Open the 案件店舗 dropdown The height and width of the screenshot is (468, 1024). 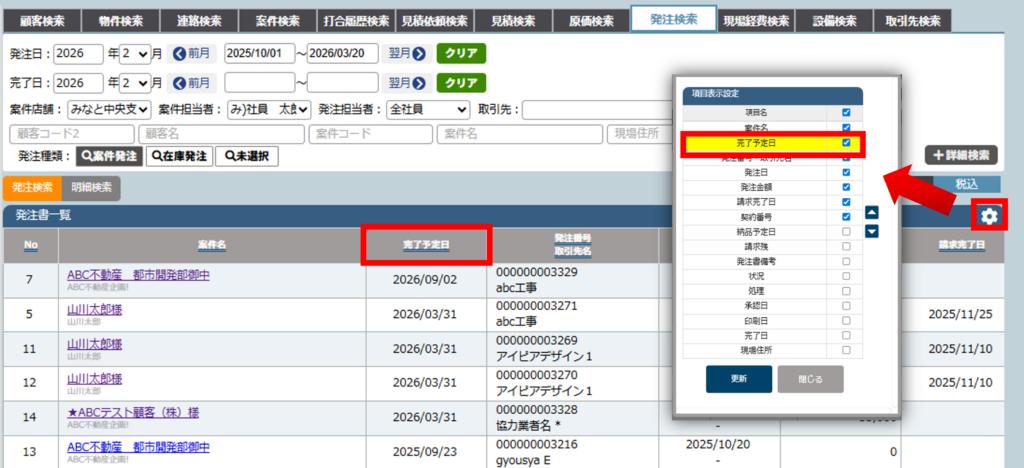click(109, 109)
